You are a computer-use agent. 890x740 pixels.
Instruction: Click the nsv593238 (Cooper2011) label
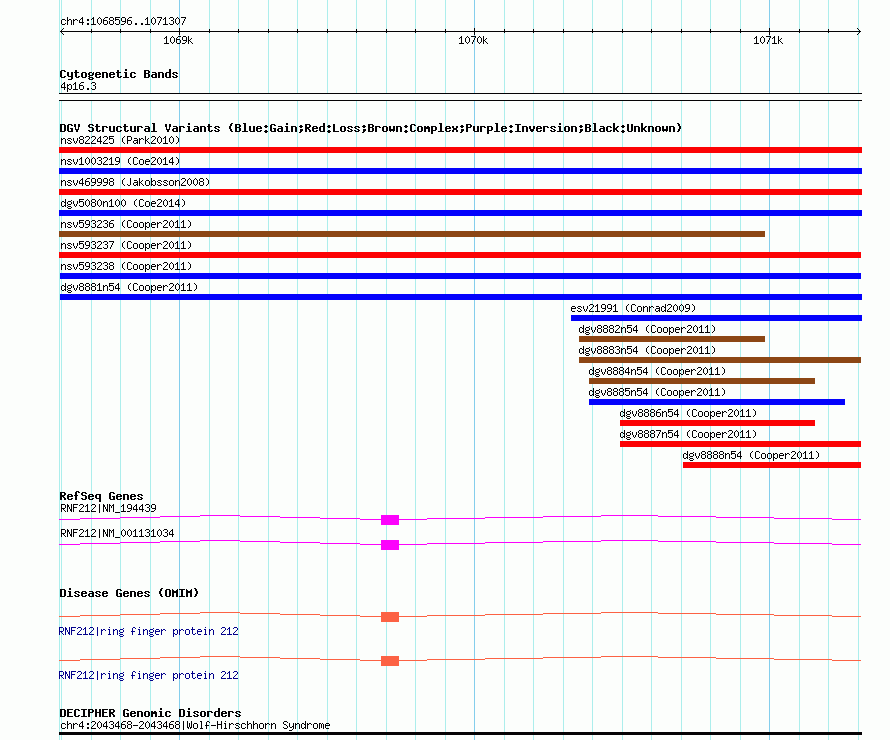(x=126, y=266)
